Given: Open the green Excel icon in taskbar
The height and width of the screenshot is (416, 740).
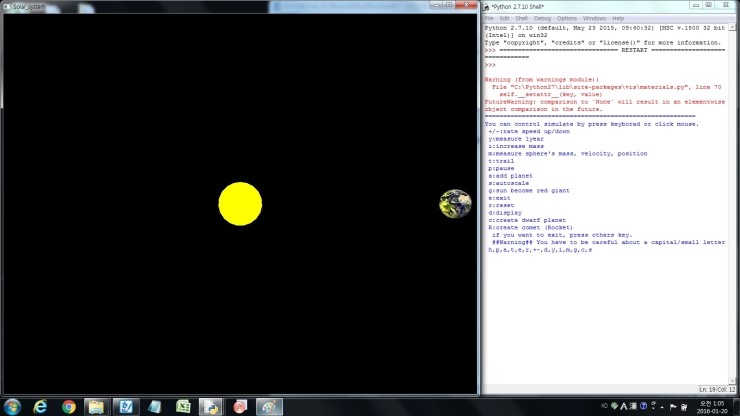Looking at the screenshot, I should [x=183, y=406].
